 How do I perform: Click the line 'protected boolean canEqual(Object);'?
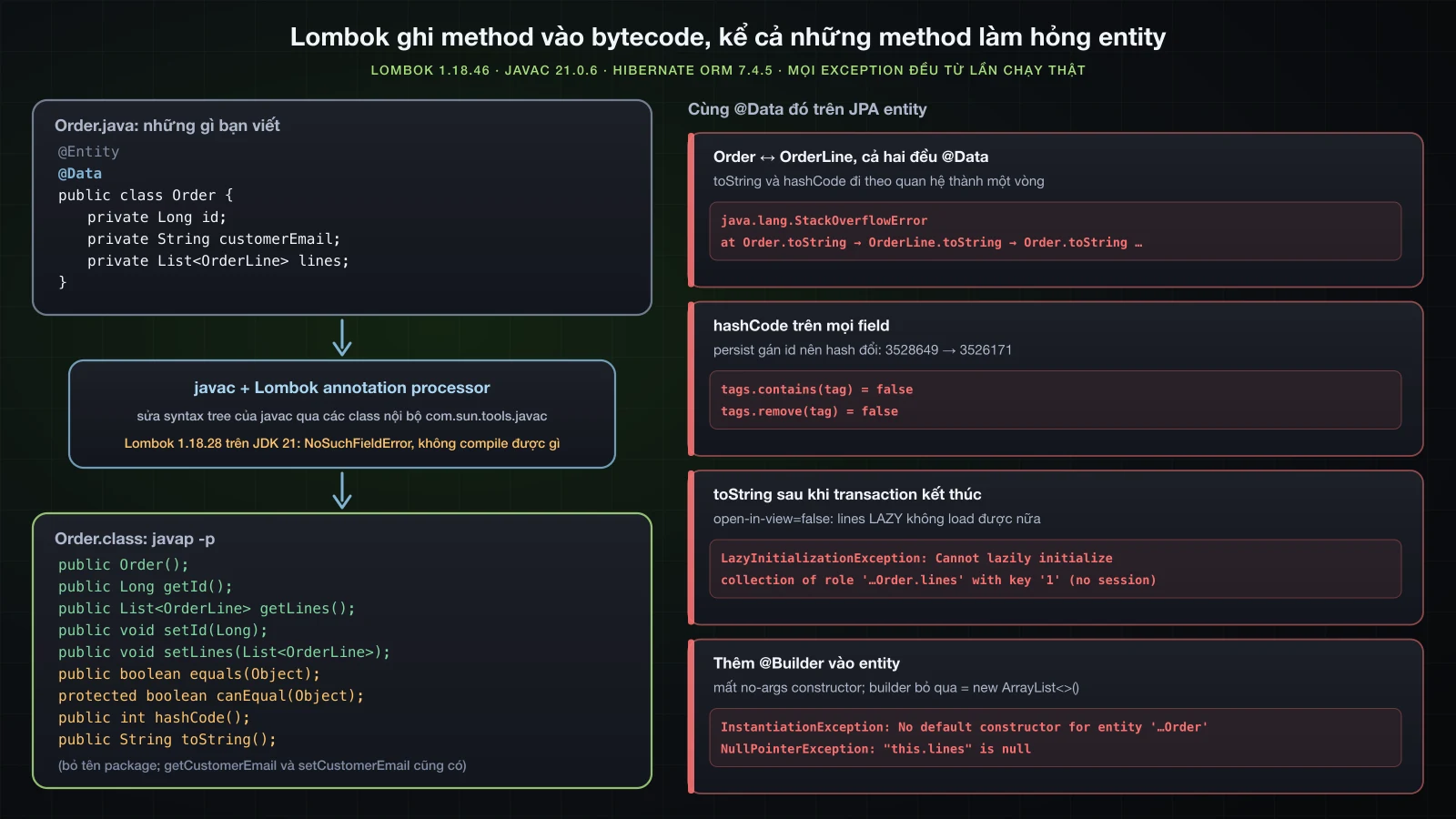click(x=211, y=696)
